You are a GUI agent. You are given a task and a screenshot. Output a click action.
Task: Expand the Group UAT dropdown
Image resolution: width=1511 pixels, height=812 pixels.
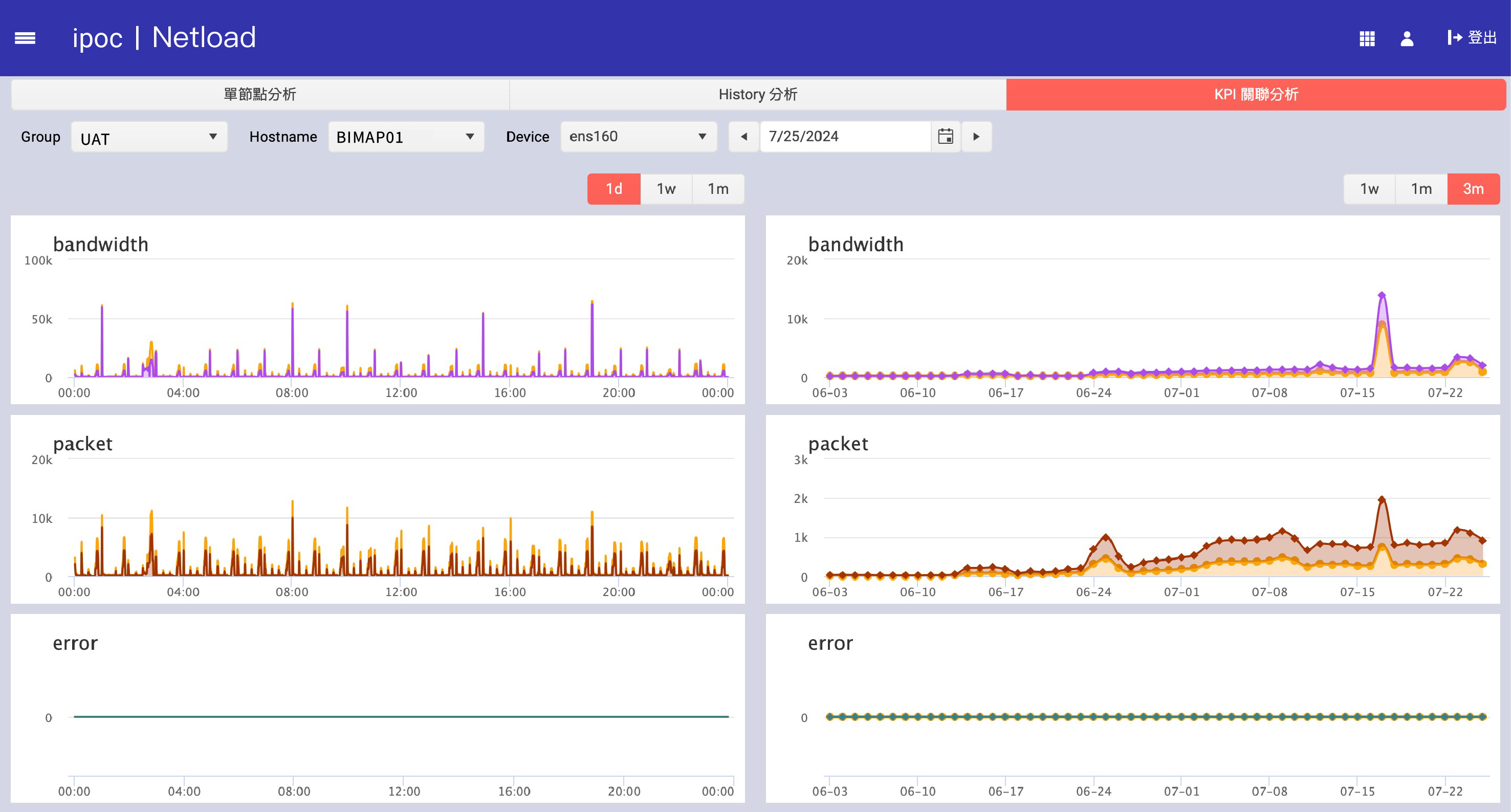(149, 137)
